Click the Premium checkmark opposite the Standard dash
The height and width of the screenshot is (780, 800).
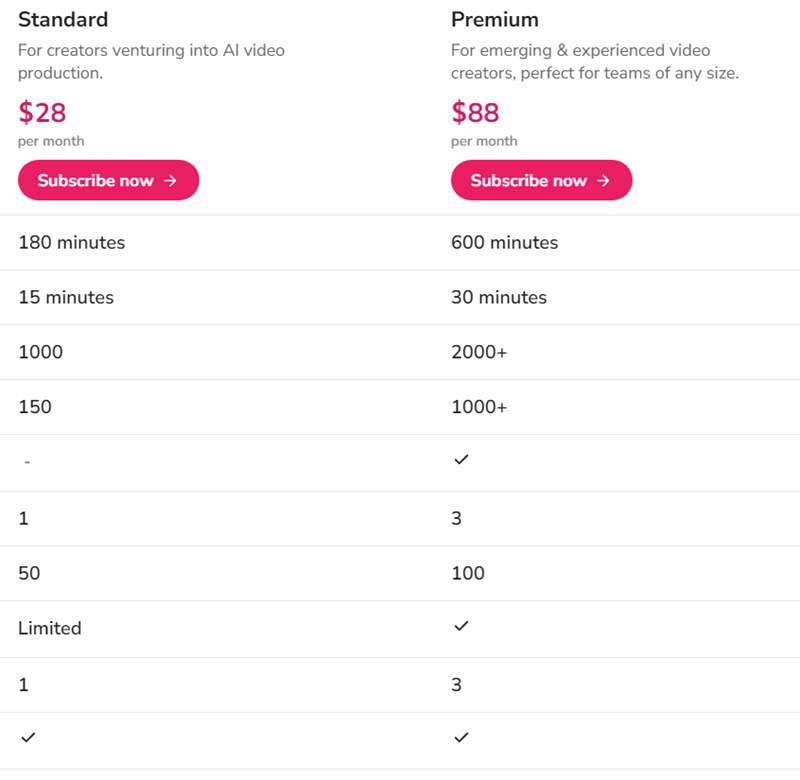(x=461, y=461)
